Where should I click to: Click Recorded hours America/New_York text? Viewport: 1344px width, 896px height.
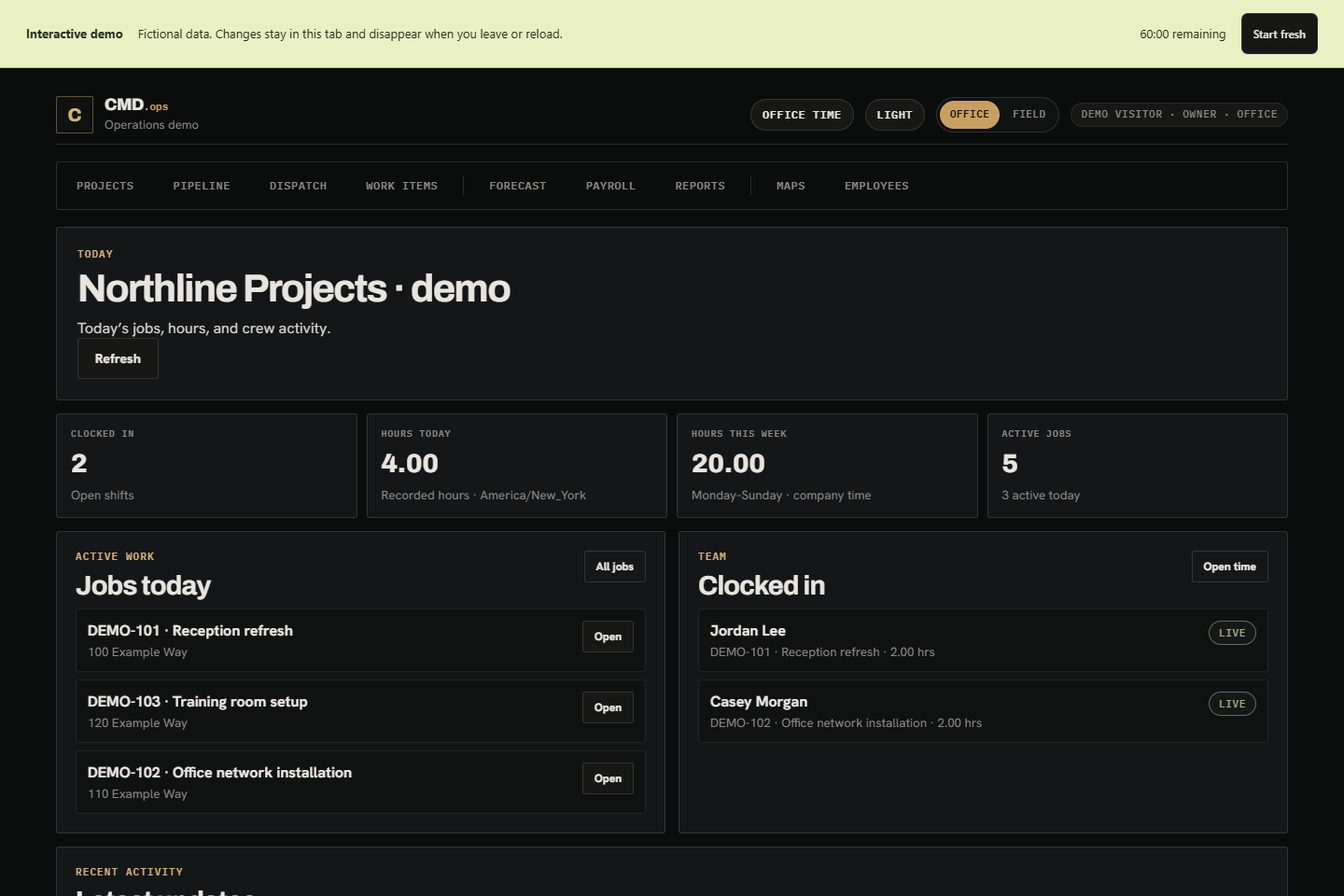[x=483, y=496]
